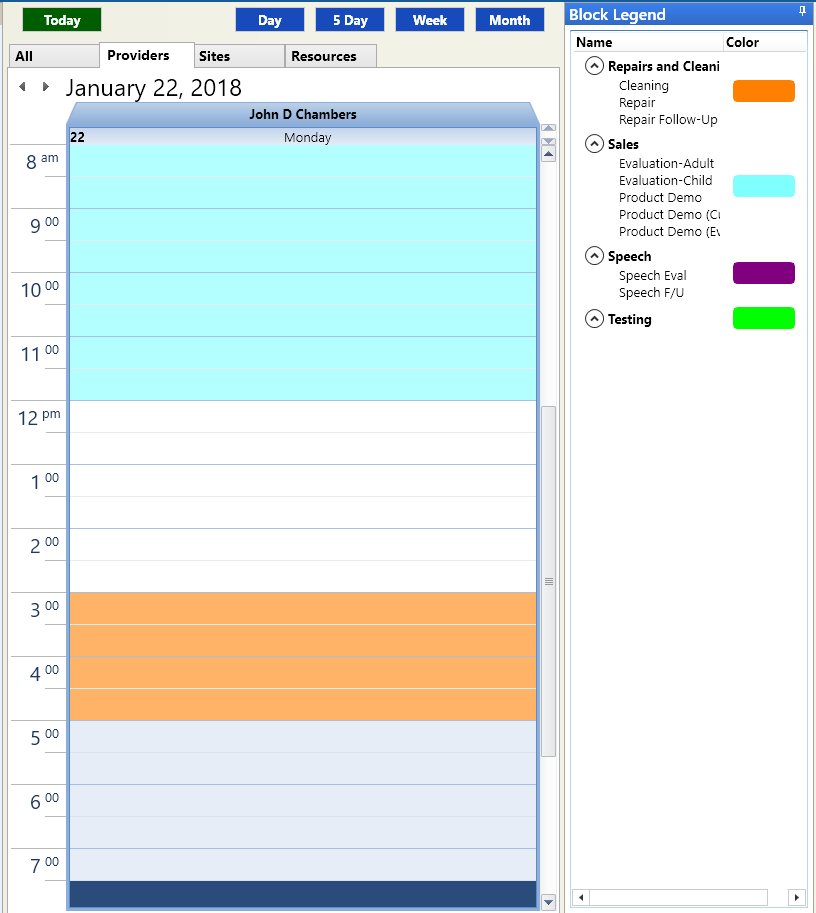Select the 10:00 time slot
The width and height of the screenshot is (816, 913).
pos(302,289)
